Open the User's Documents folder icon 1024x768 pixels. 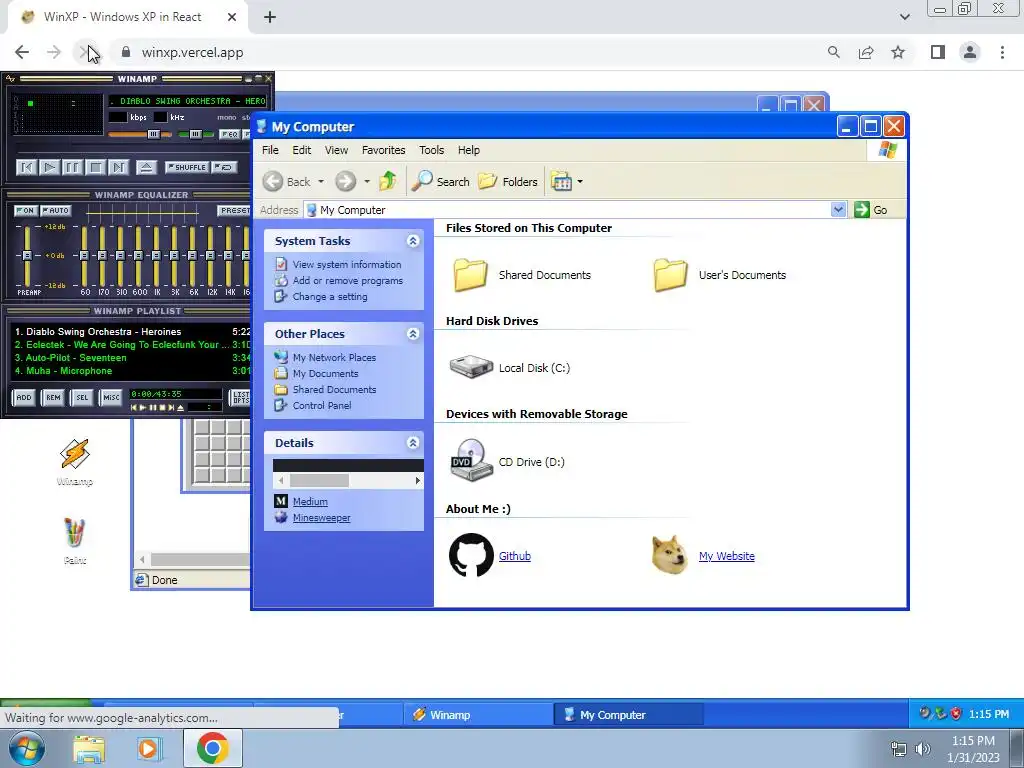point(670,274)
